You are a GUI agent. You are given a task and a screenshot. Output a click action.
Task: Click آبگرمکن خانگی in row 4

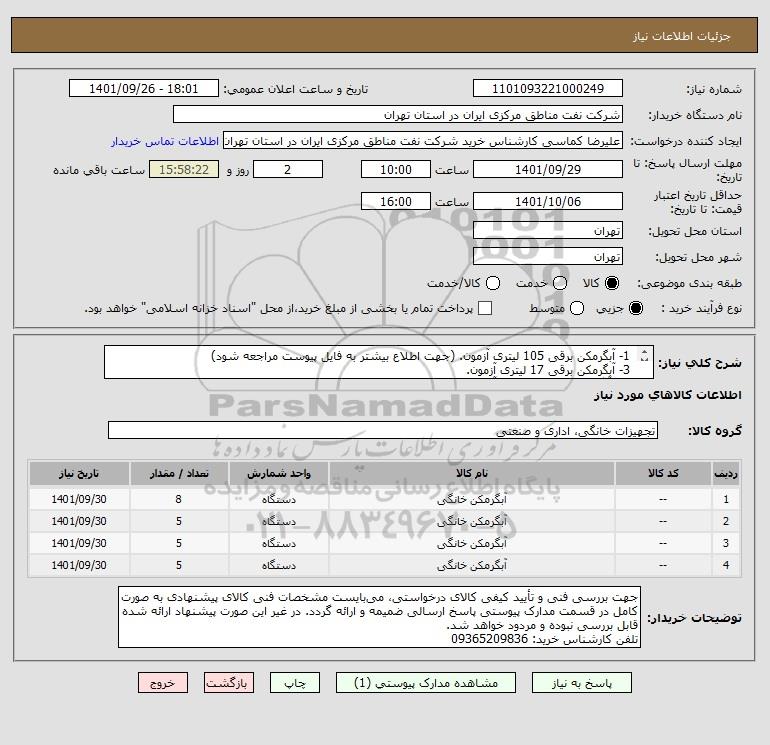[471, 566]
